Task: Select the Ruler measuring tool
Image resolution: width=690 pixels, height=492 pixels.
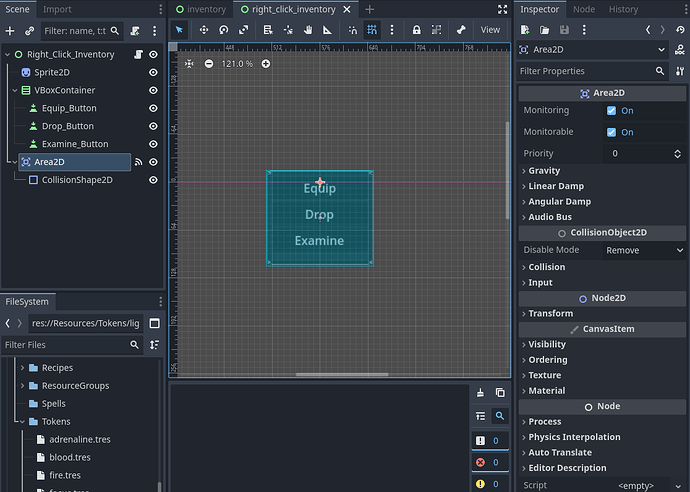Action: [x=327, y=30]
